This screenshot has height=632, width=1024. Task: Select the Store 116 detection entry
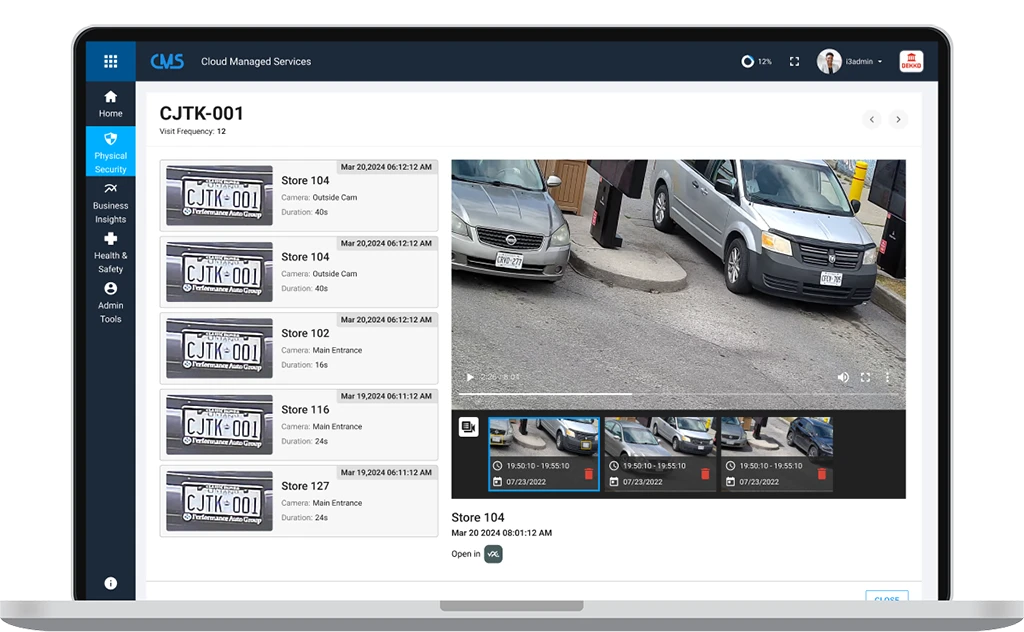(x=299, y=424)
